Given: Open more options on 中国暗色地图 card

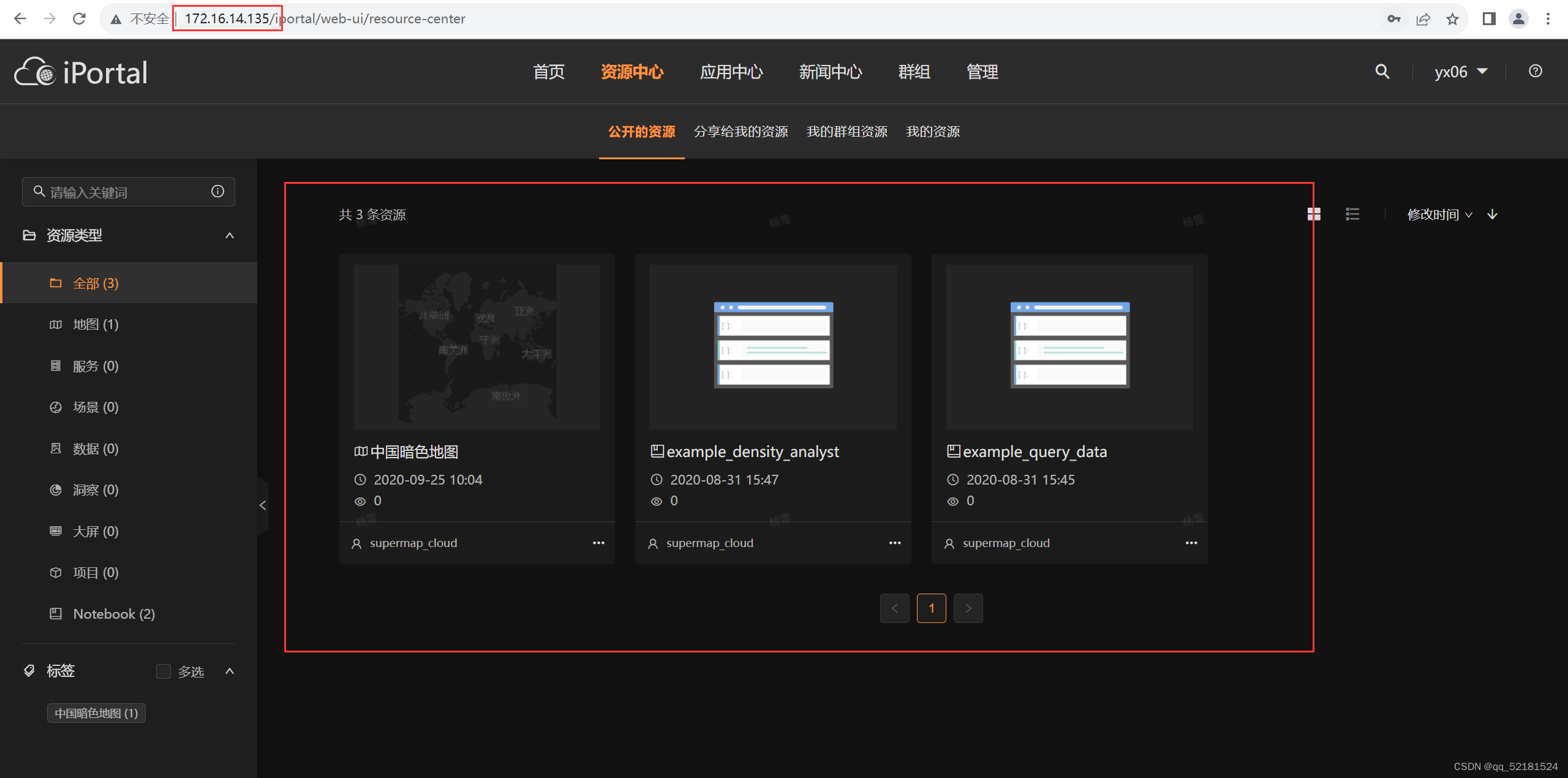Looking at the screenshot, I should pyautogui.click(x=598, y=542).
